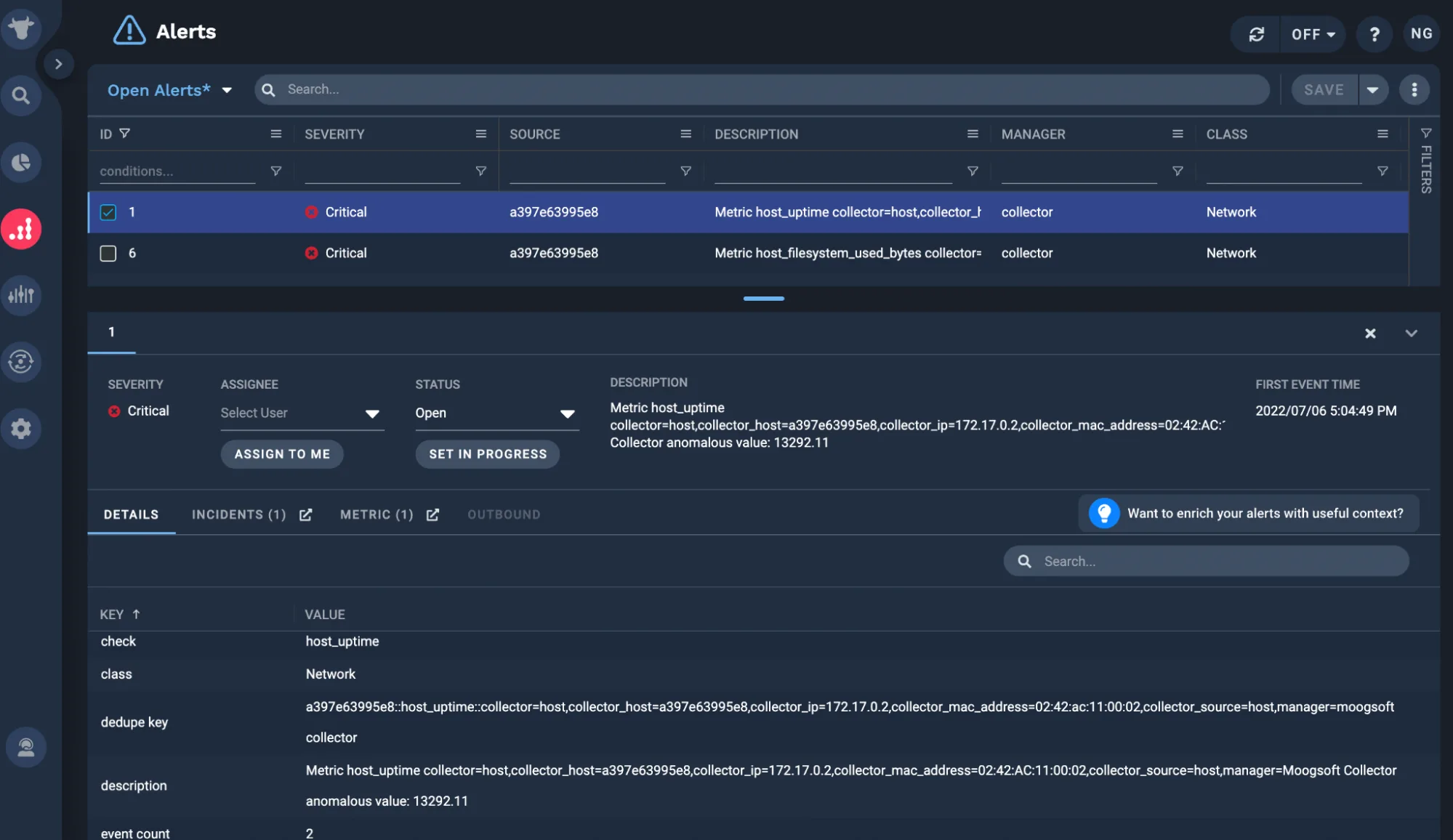This screenshot has width=1453, height=840.
Task: Open the pie chart dashboard icon in sidebar
Action: [x=21, y=162]
